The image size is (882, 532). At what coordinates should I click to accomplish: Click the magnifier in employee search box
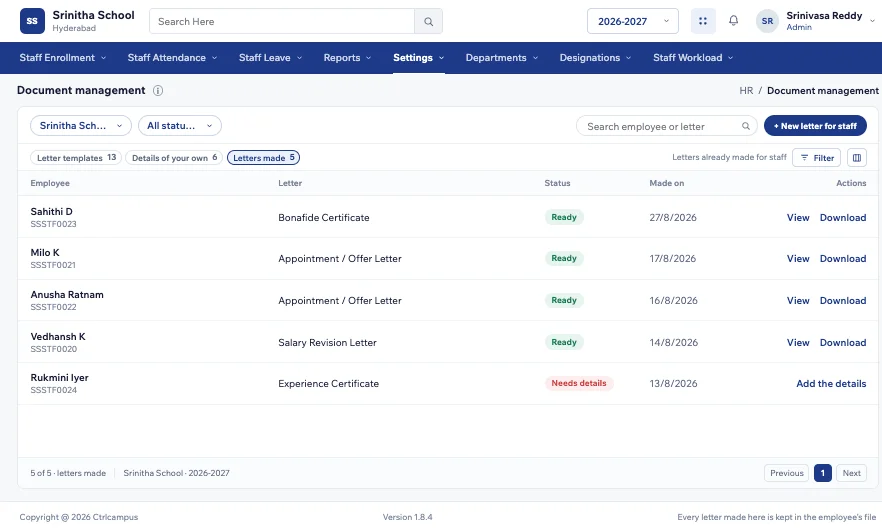click(x=746, y=126)
